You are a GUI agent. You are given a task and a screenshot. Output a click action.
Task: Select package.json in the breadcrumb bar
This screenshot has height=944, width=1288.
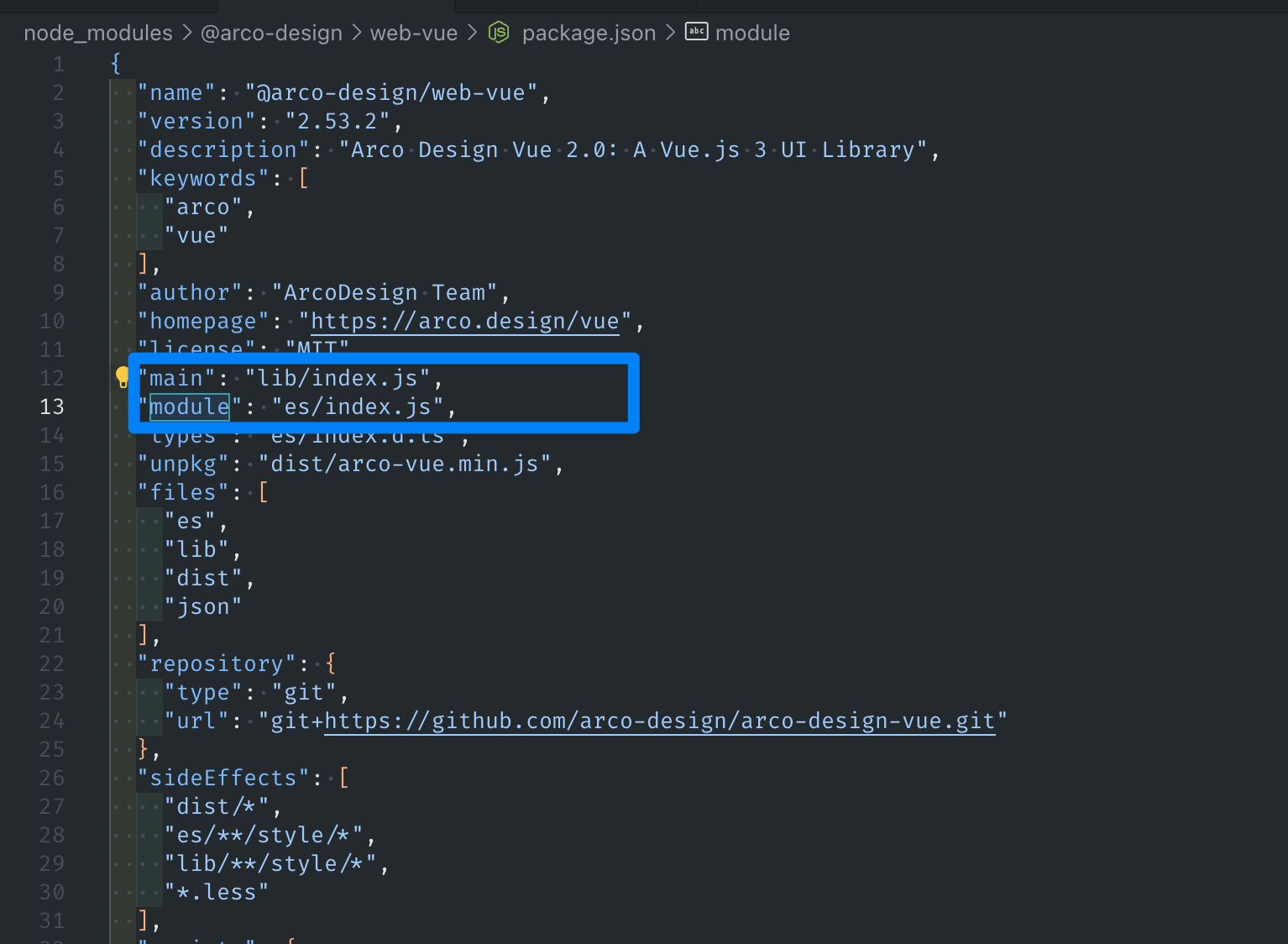[x=588, y=33]
